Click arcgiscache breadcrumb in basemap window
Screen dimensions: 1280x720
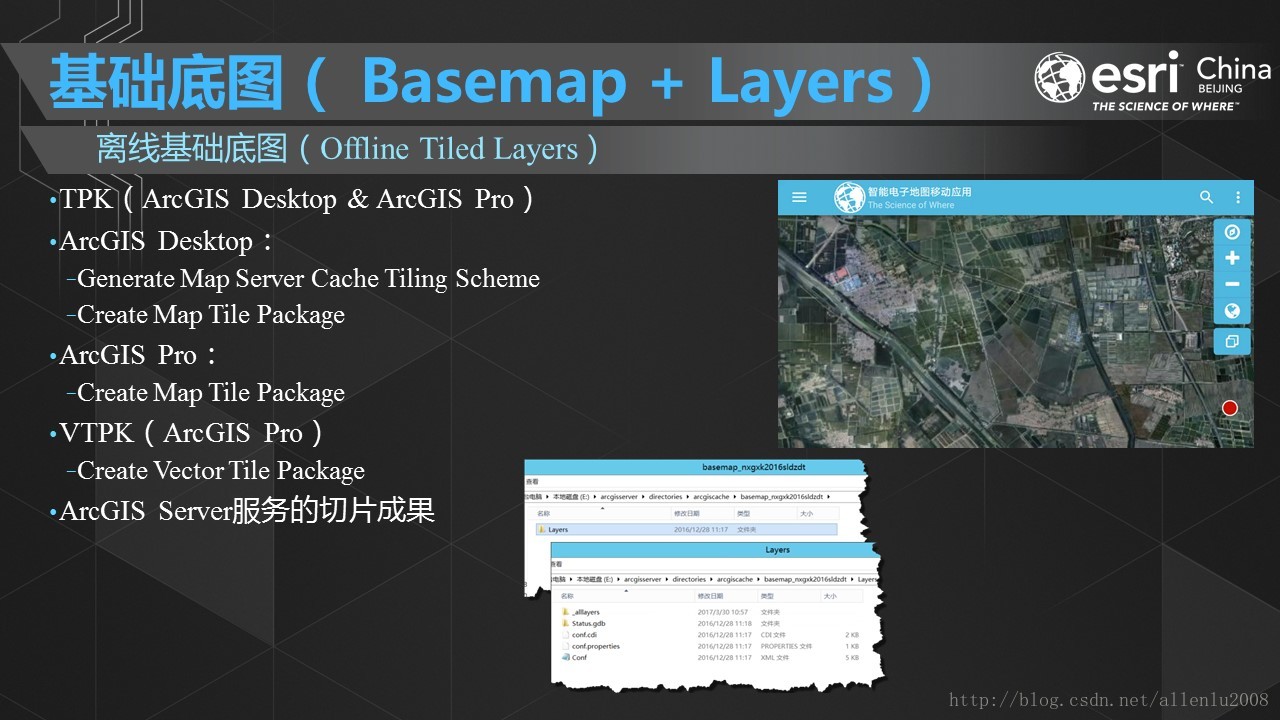click(x=711, y=497)
